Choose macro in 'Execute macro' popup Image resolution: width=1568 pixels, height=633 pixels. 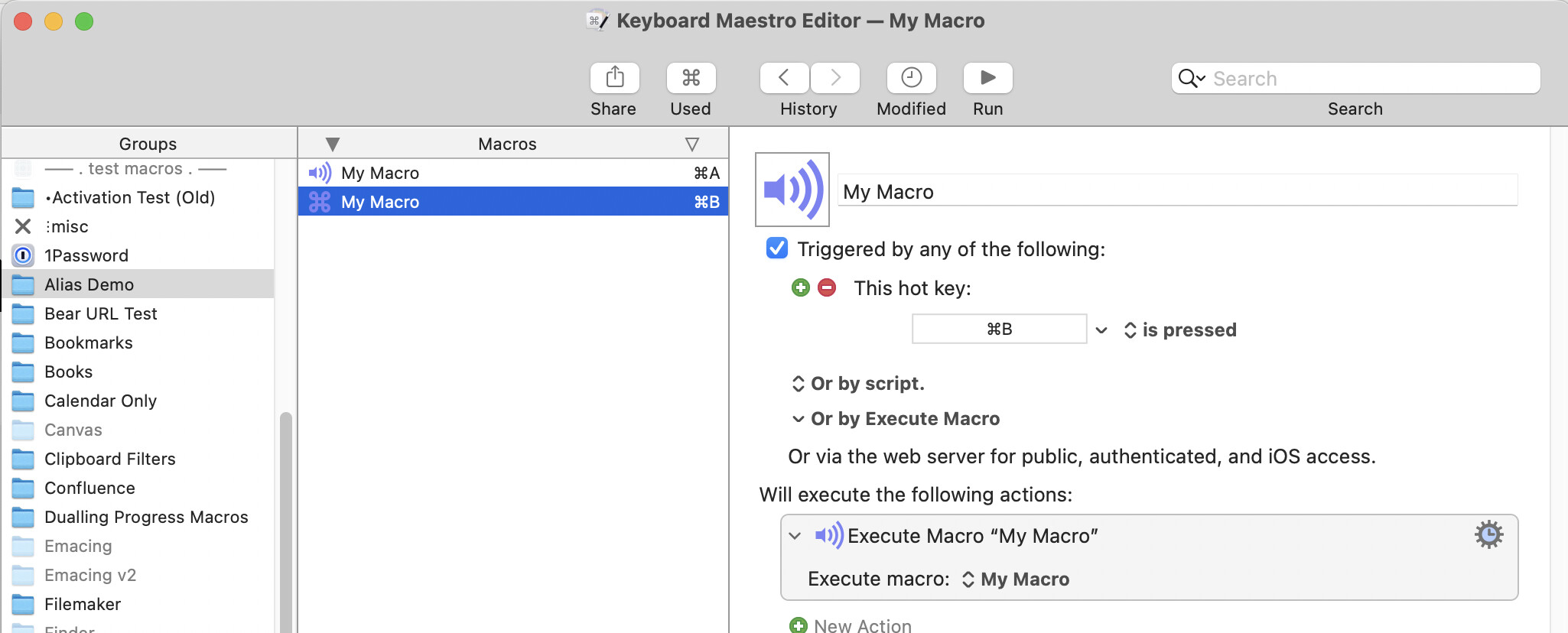point(1016,579)
